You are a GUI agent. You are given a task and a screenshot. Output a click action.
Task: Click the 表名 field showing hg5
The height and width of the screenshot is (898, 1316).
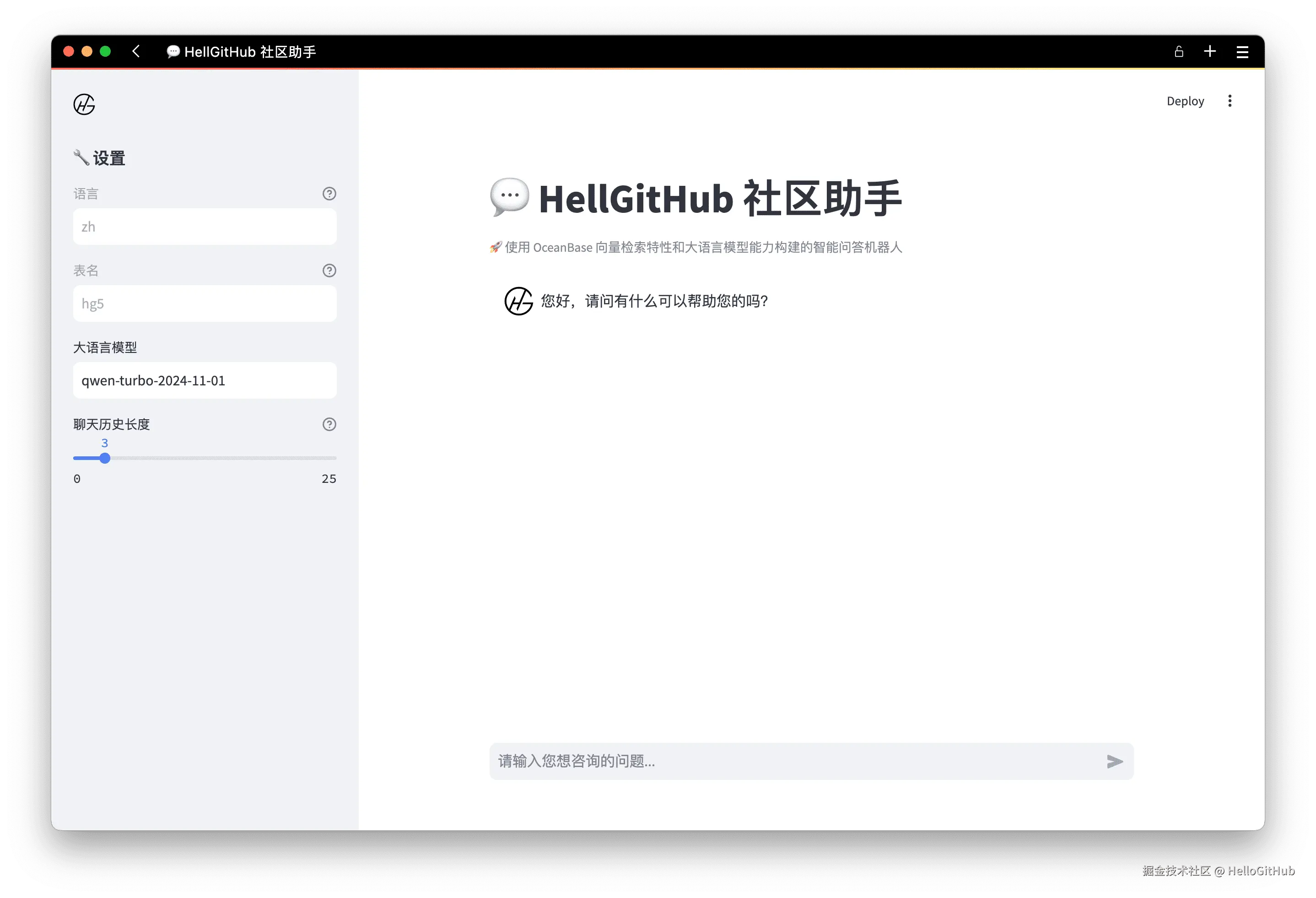(x=205, y=303)
